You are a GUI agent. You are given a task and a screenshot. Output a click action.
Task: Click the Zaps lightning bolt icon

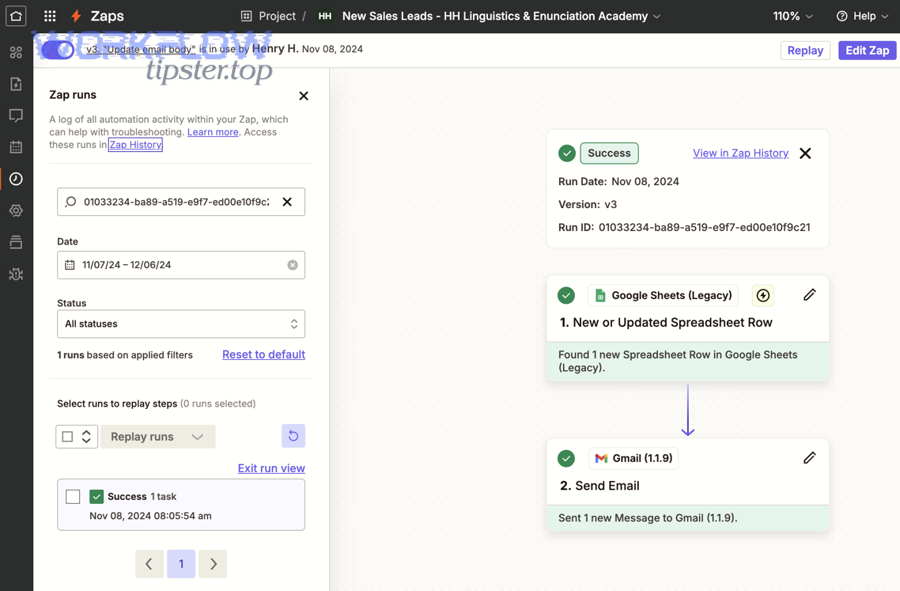pos(76,16)
